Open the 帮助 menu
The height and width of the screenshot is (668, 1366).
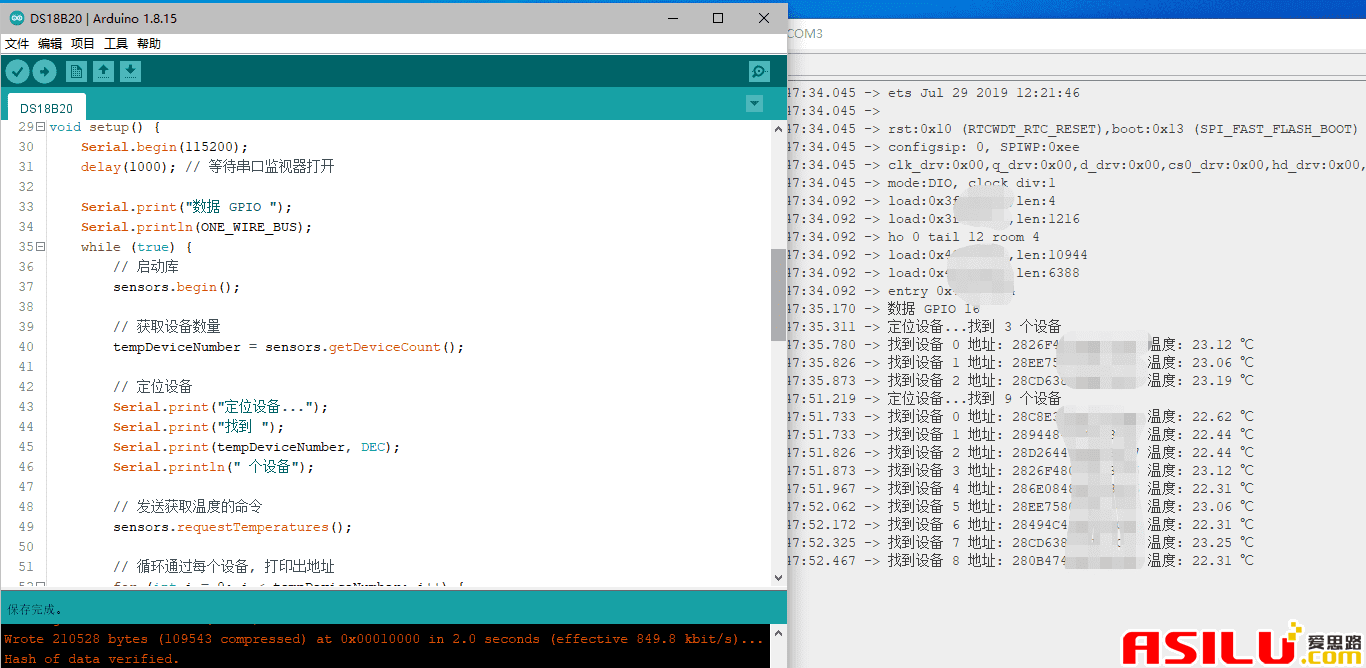point(149,44)
